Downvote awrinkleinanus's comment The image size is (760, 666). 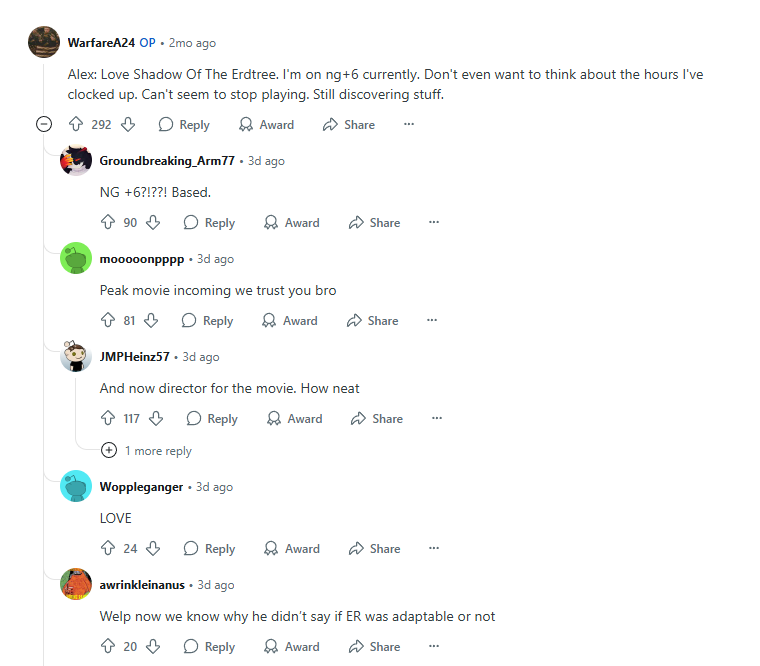[153, 646]
